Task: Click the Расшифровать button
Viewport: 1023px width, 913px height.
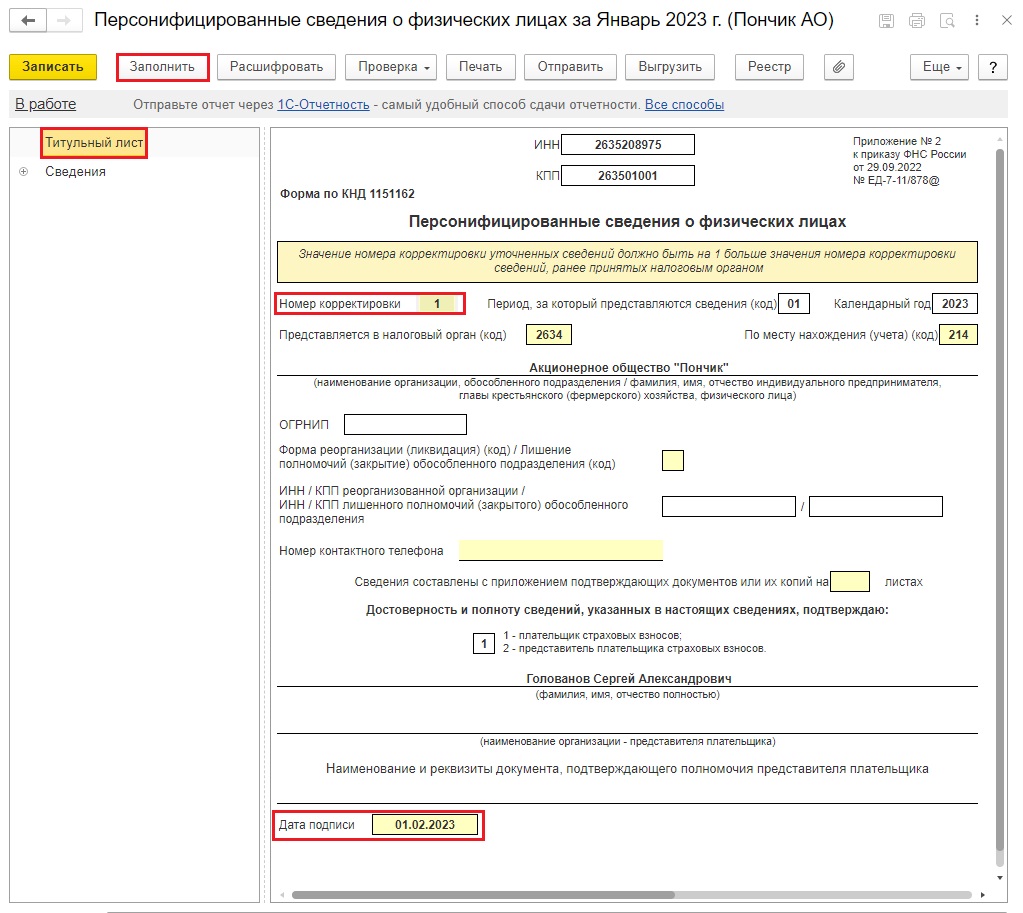Action: tap(277, 67)
